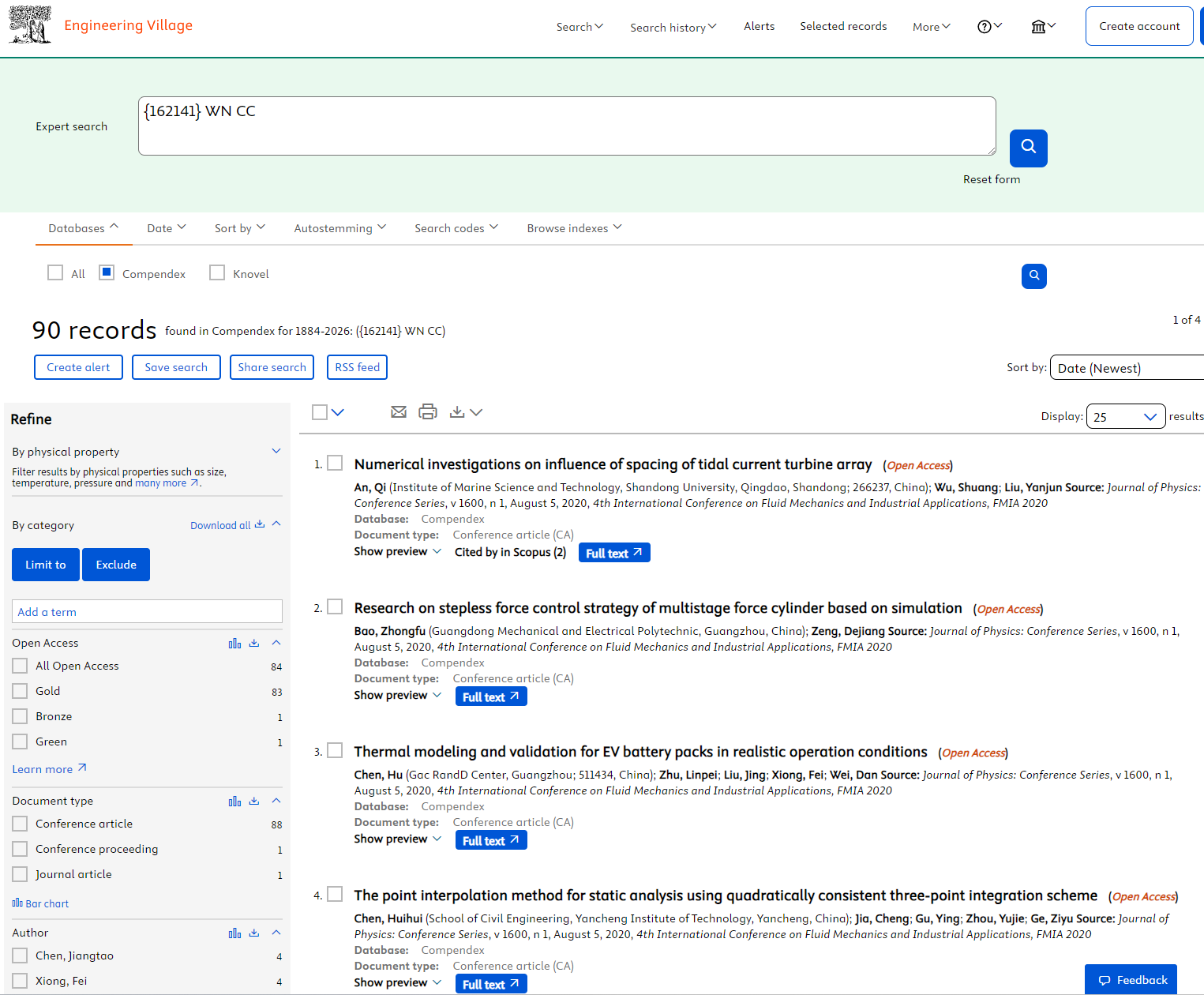This screenshot has height=995, width=1204.
Task: Print selected records with printer icon
Action: coord(428,411)
